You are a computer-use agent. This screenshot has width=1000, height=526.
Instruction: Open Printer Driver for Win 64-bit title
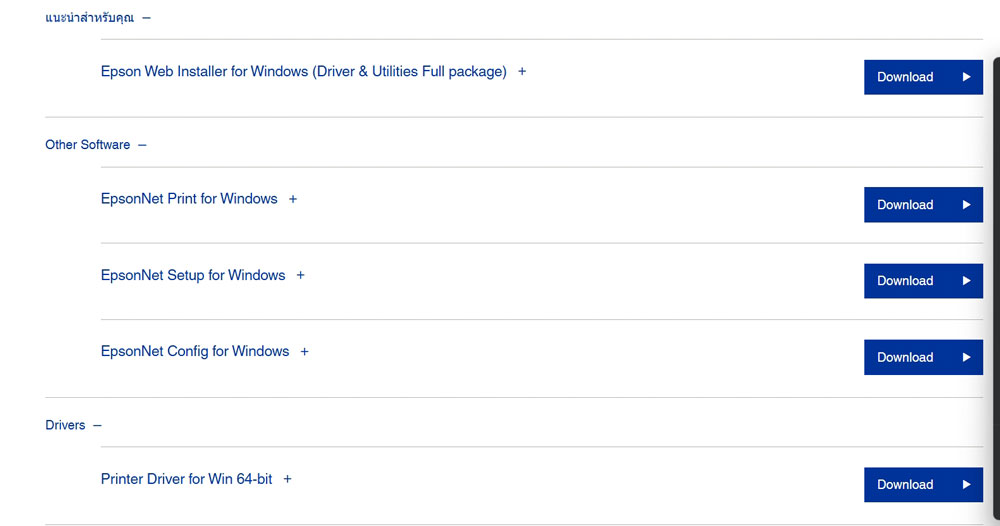point(186,479)
